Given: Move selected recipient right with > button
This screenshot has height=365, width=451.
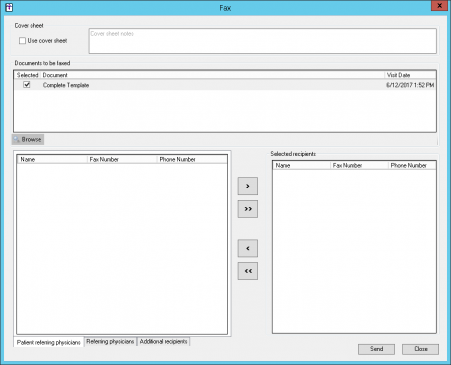Looking at the screenshot, I should click(248, 186).
